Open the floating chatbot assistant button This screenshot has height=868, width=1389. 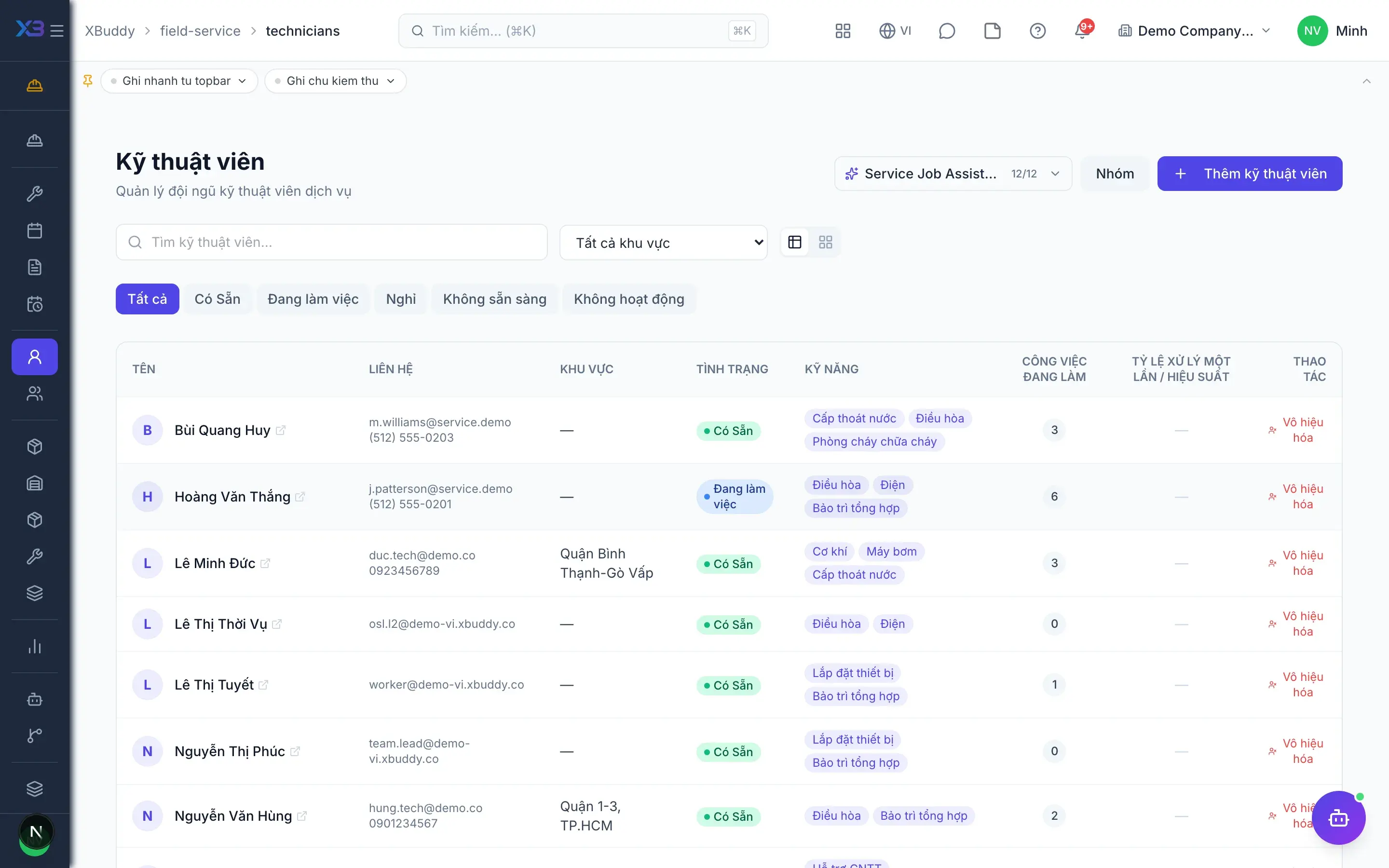tap(1338, 817)
